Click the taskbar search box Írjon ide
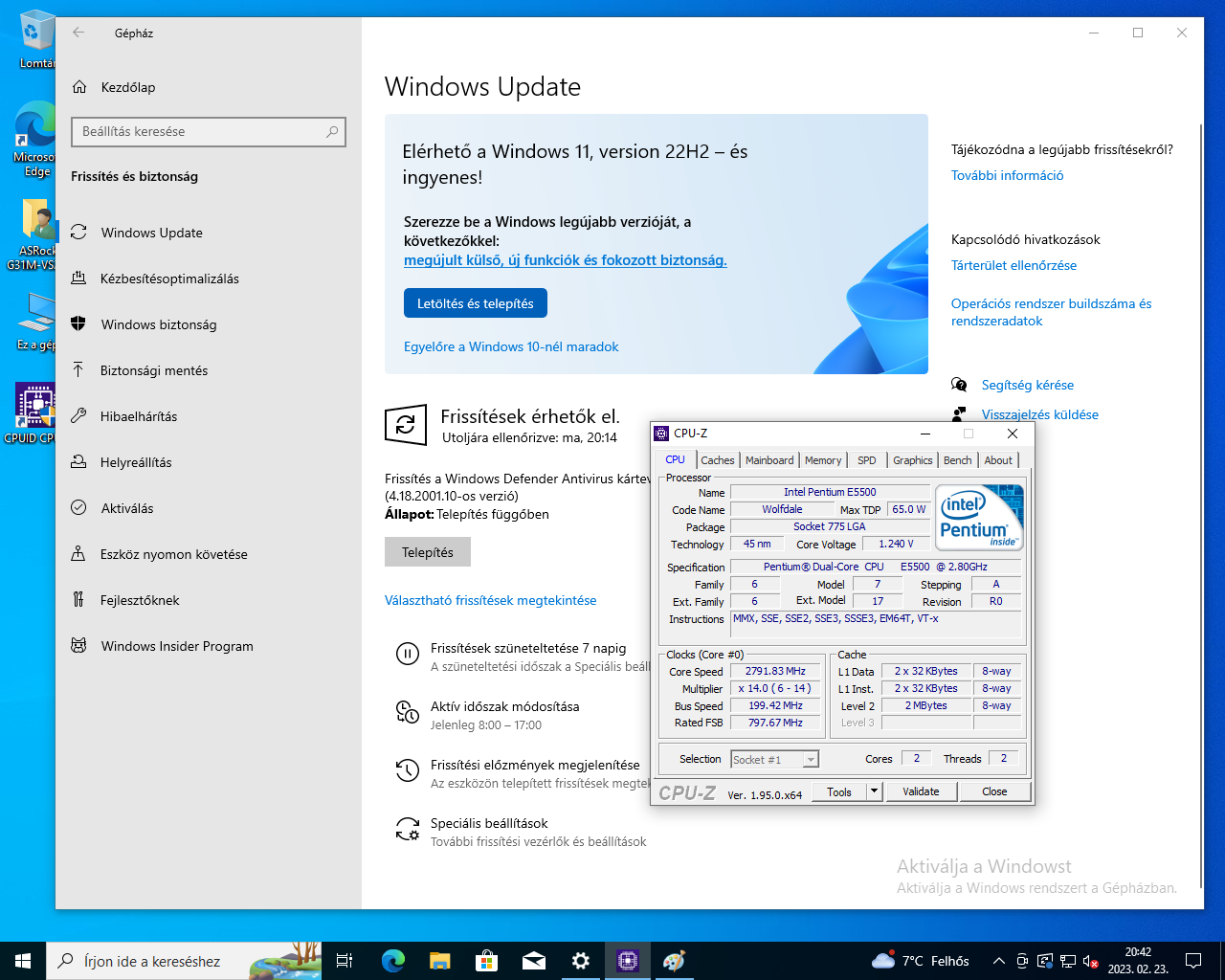Viewport: 1225px width, 980px height. (x=184, y=961)
